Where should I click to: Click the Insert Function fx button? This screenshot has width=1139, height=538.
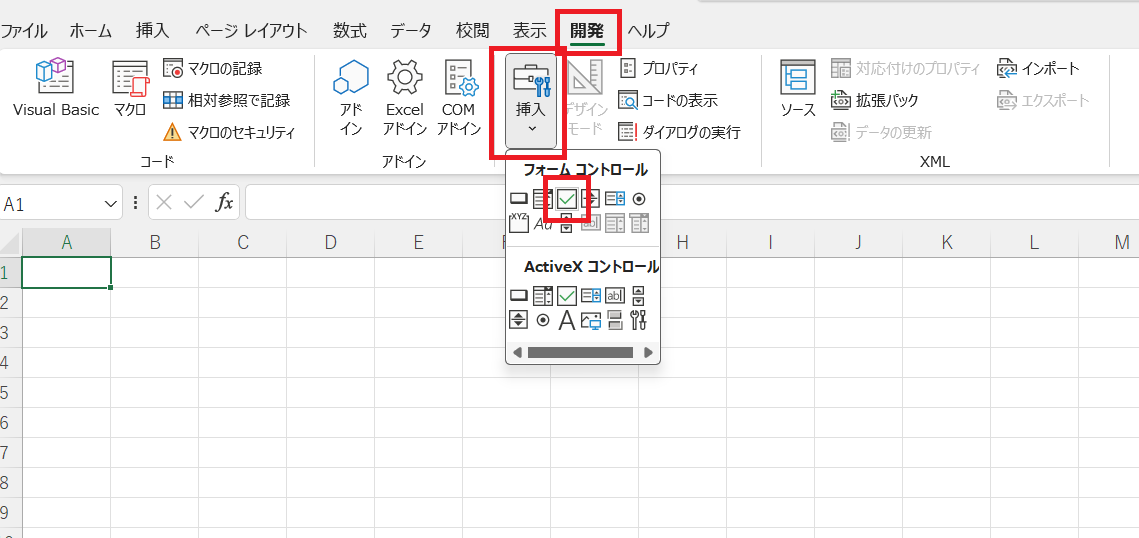point(224,203)
